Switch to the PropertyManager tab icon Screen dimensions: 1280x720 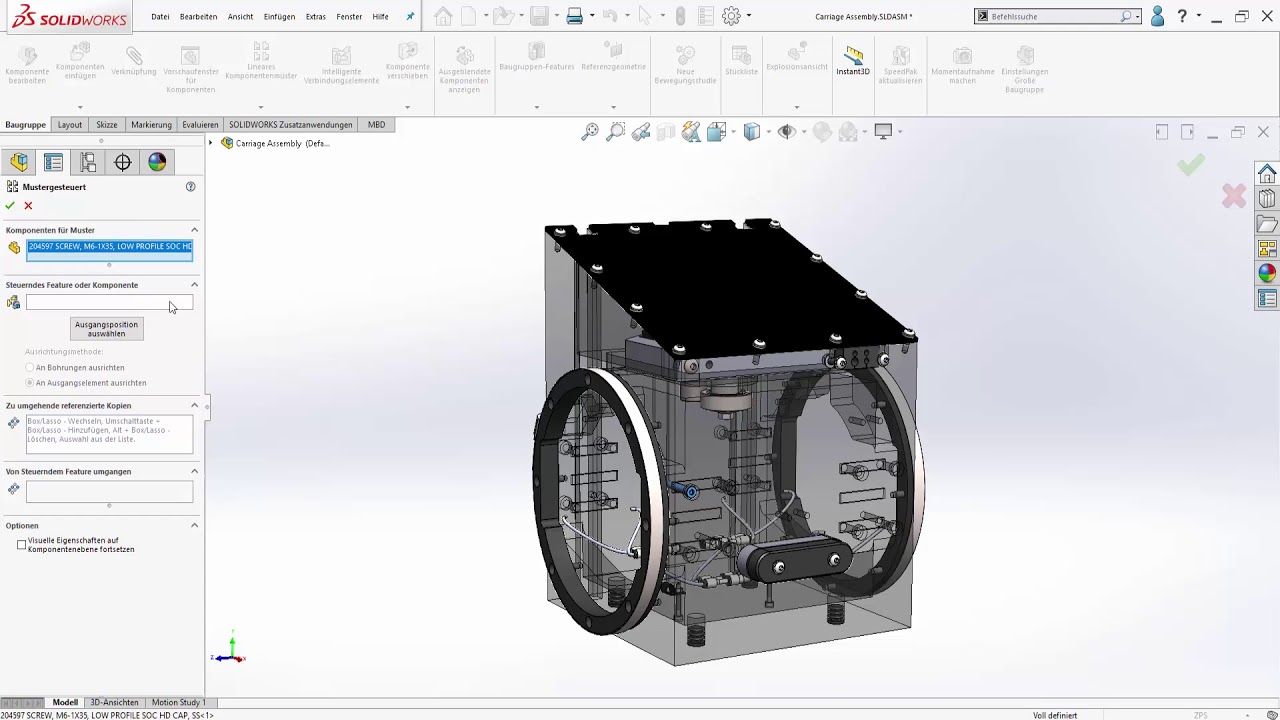pyautogui.click(x=53, y=162)
